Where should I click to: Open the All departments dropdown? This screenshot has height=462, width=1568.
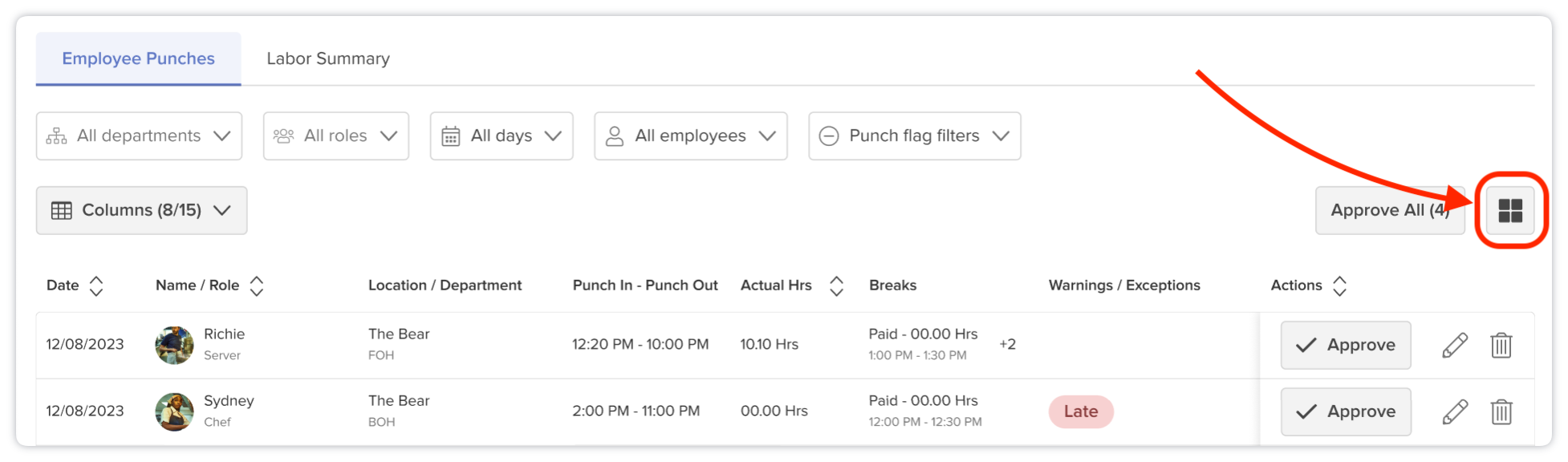coord(139,136)
